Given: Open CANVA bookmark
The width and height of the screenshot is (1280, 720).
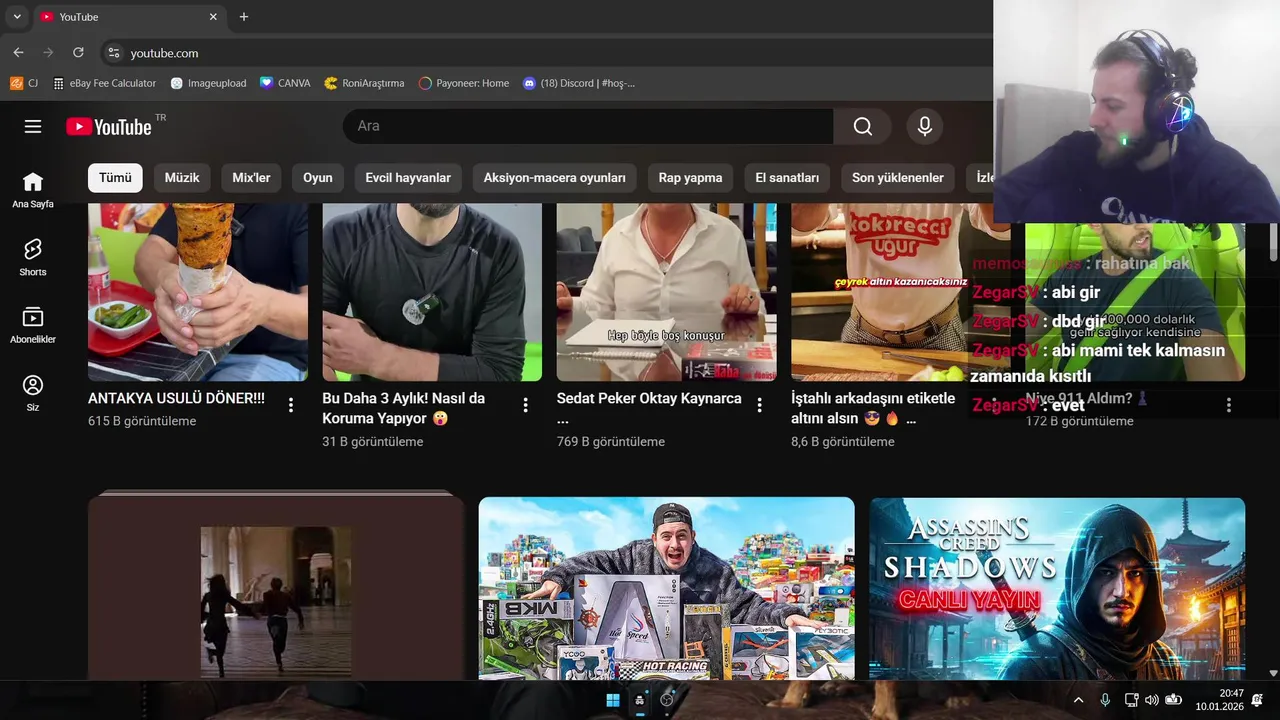Looking at the screenshot, I should point(285,83).
